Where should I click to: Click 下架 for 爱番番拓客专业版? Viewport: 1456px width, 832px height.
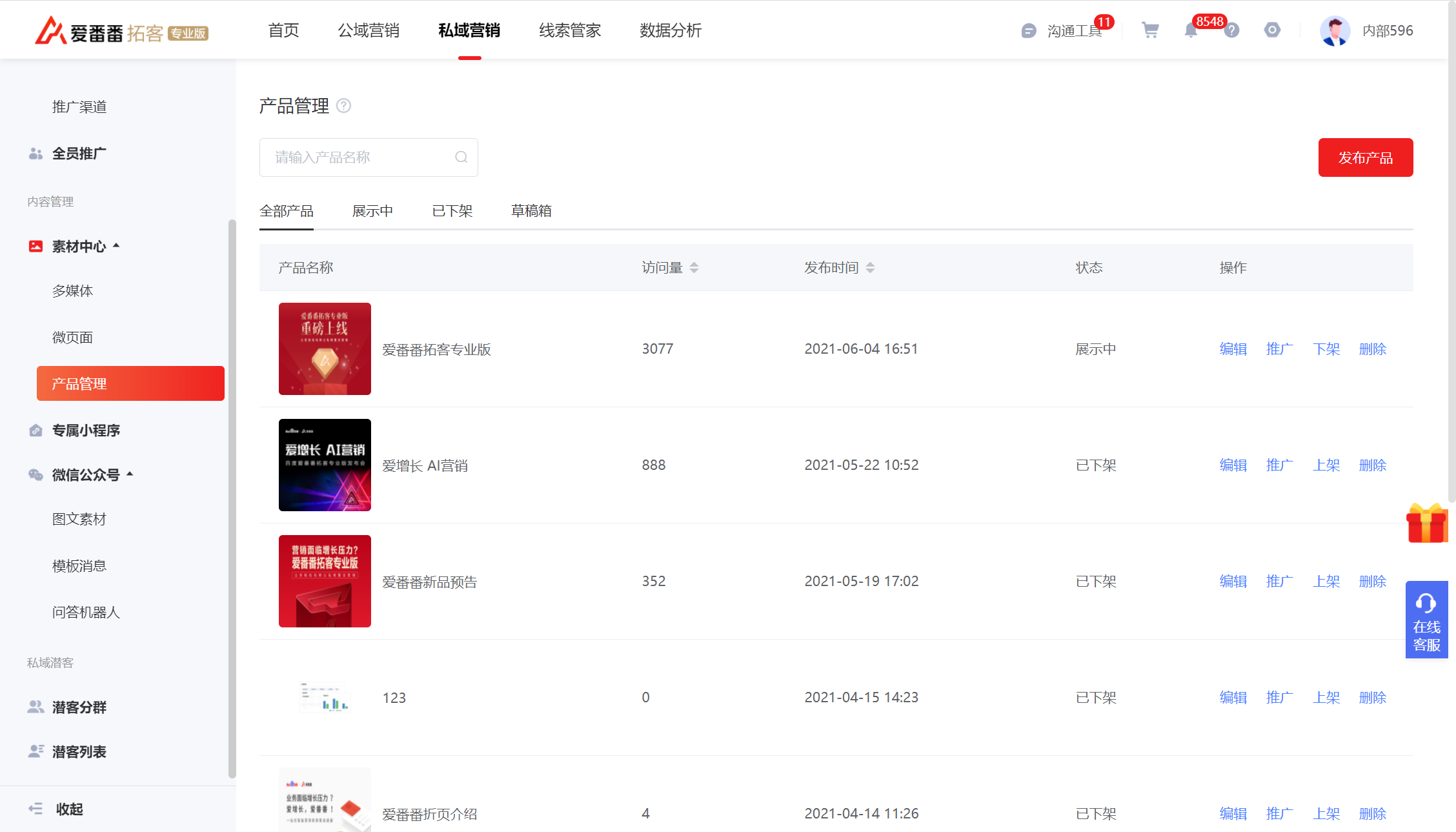click(1326, 349)
